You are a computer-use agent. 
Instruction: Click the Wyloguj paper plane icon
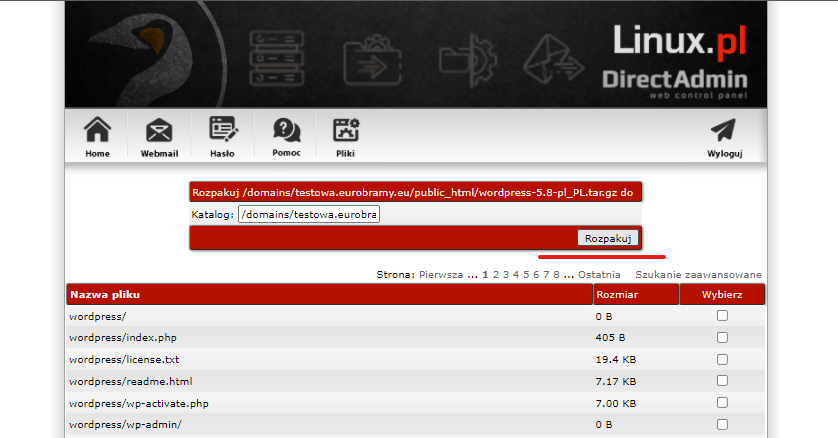click(x=722, y=131)
